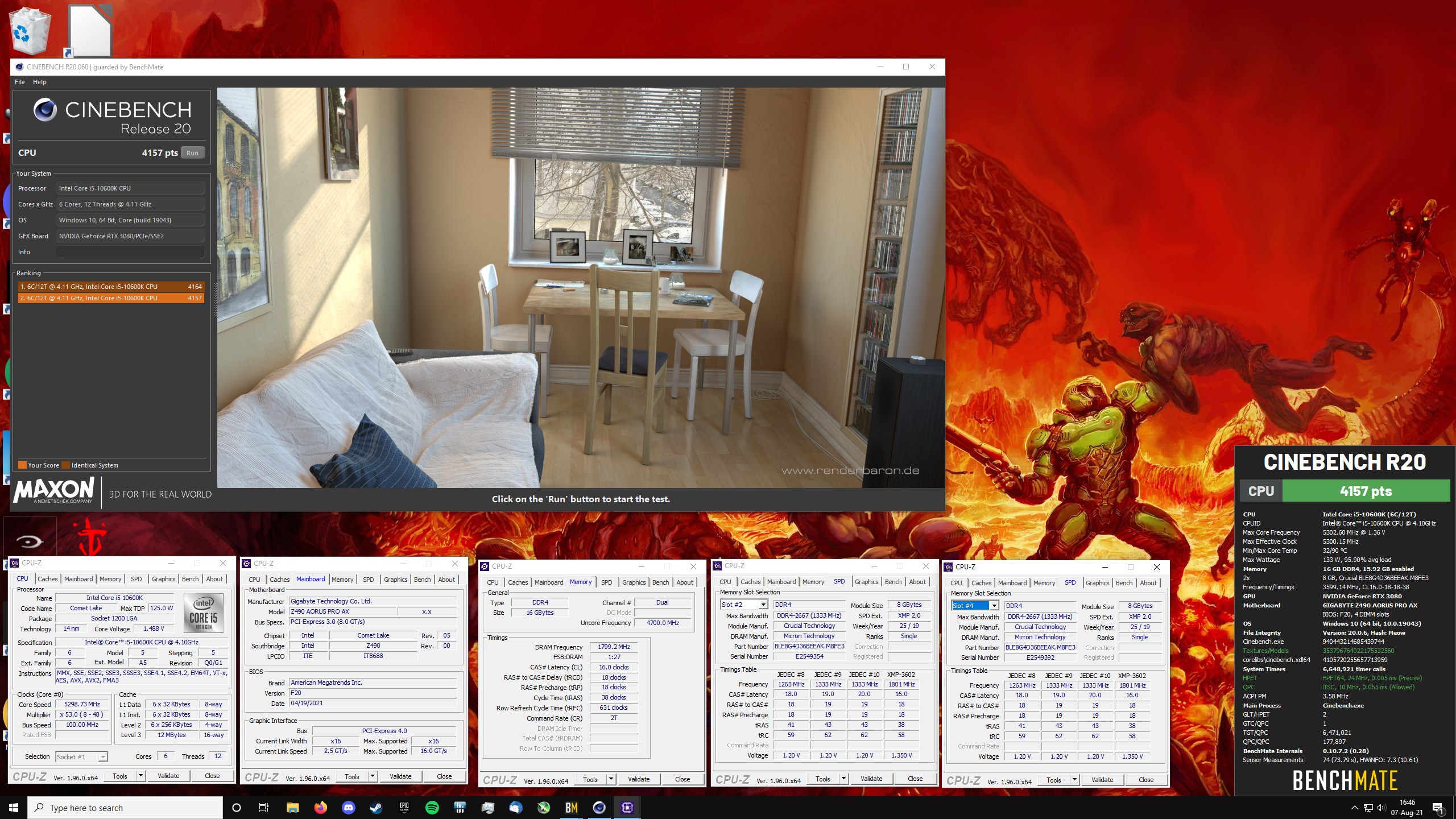Click the empty Info field in Cinebench

(130, 252)
